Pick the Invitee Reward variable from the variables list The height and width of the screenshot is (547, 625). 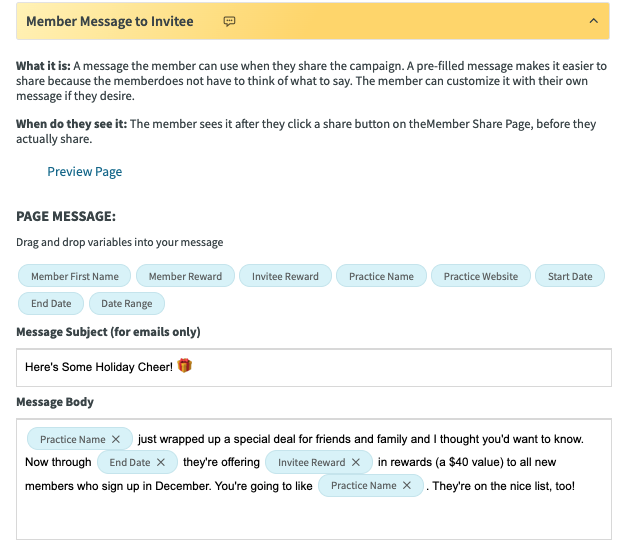[x=285, y=276]
